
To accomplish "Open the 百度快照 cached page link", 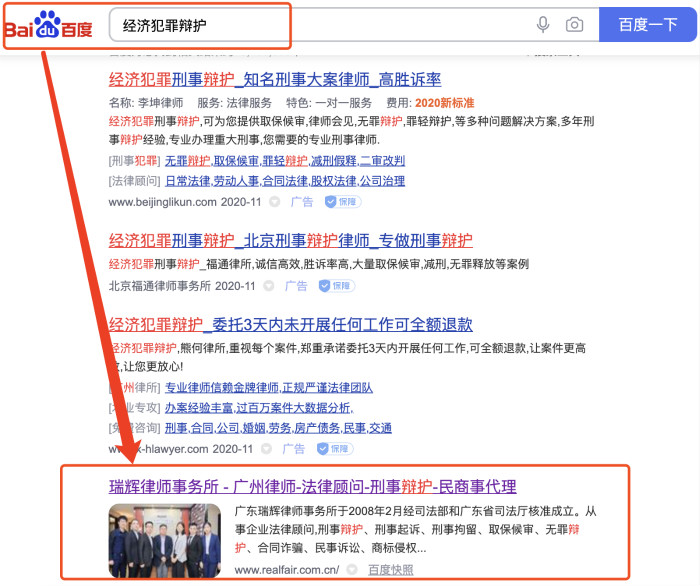I will coord(391,570).
